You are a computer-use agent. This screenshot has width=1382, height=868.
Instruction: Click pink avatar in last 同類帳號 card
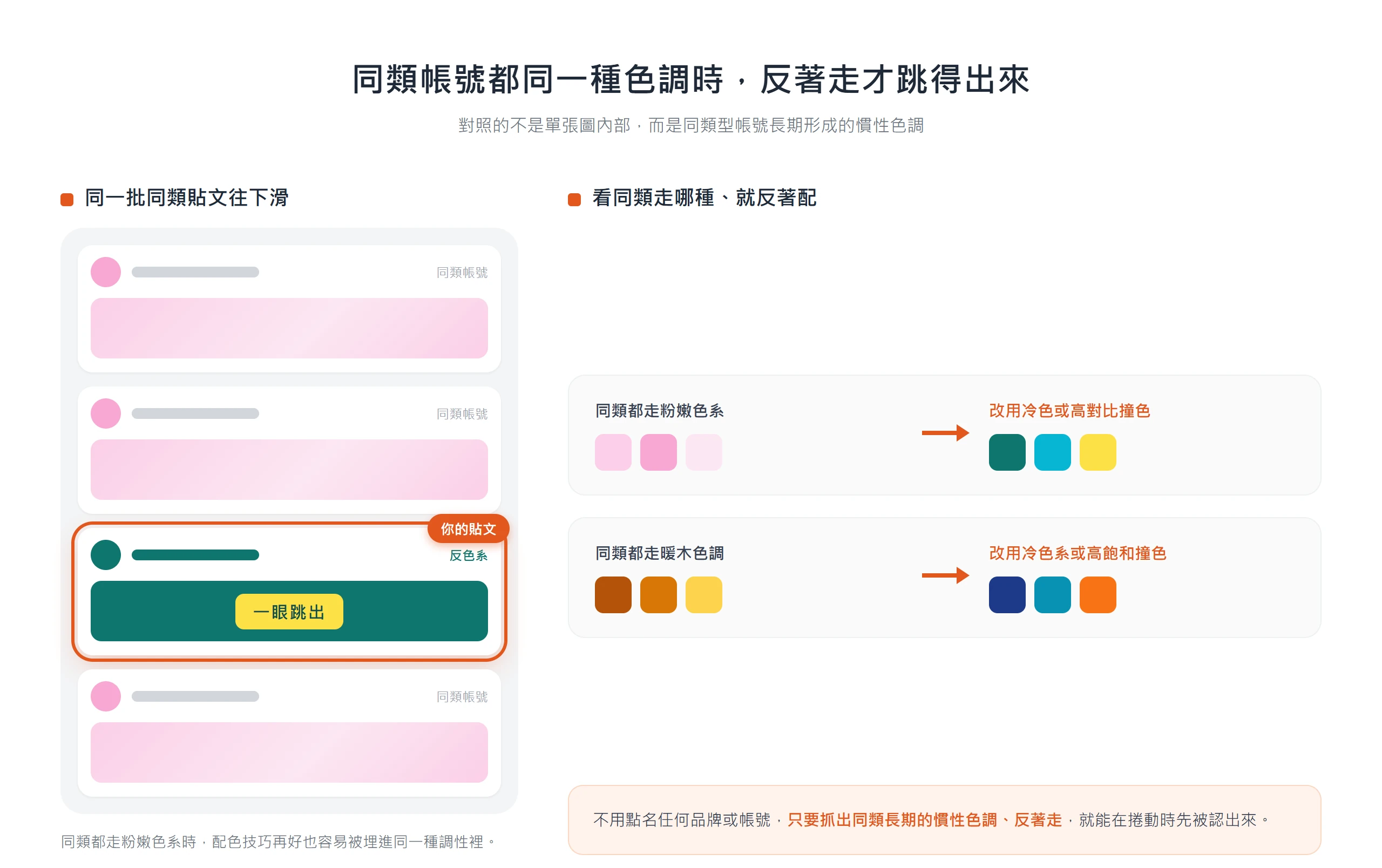[x=106, y=696]
